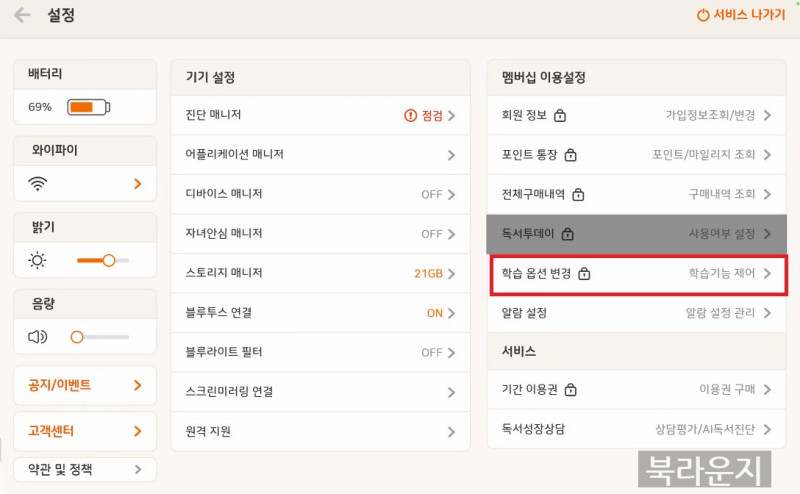Viewport: 800px width, 494px height.
Task: Open 원격 지원 row
Action: pos(320,431)
